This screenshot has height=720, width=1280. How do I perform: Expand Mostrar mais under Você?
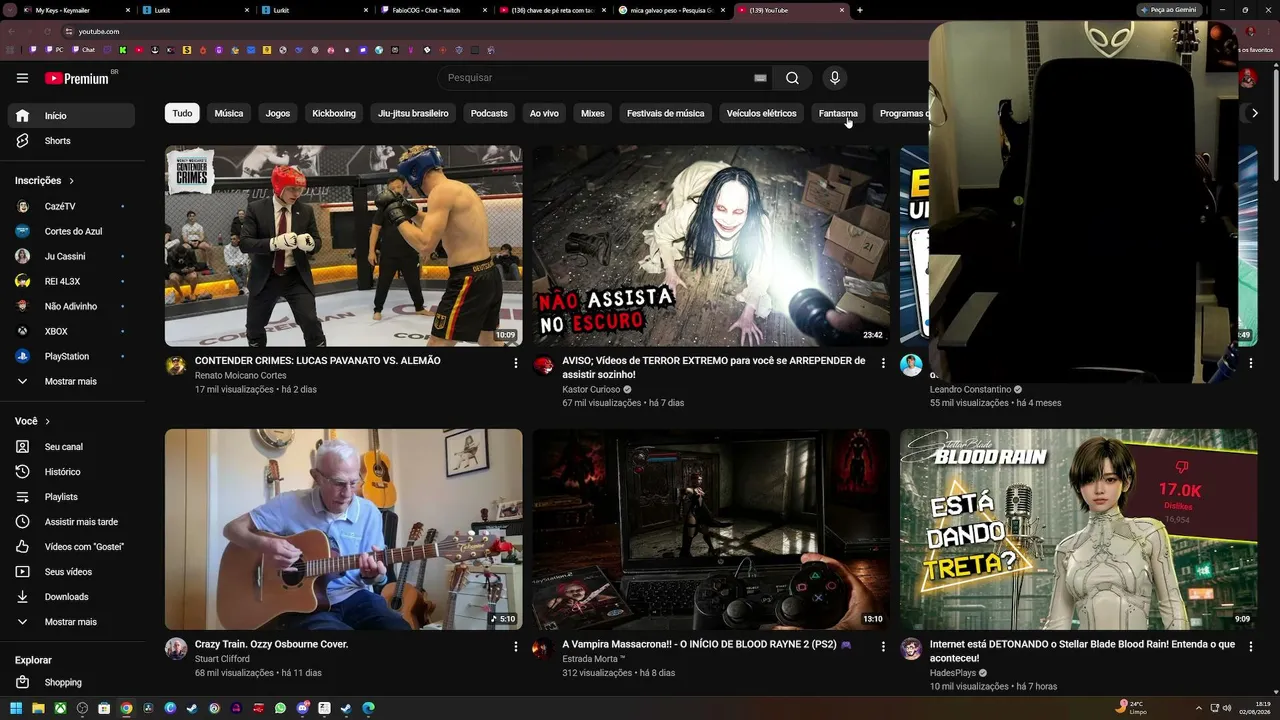click(x=71, y=622)
